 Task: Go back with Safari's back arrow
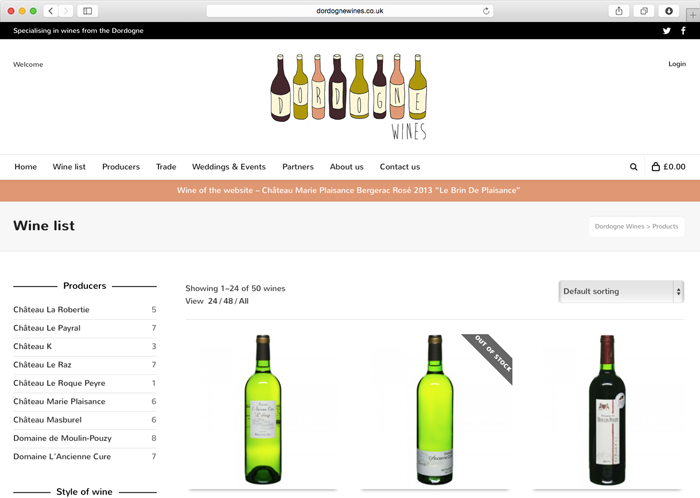point(51,11)
